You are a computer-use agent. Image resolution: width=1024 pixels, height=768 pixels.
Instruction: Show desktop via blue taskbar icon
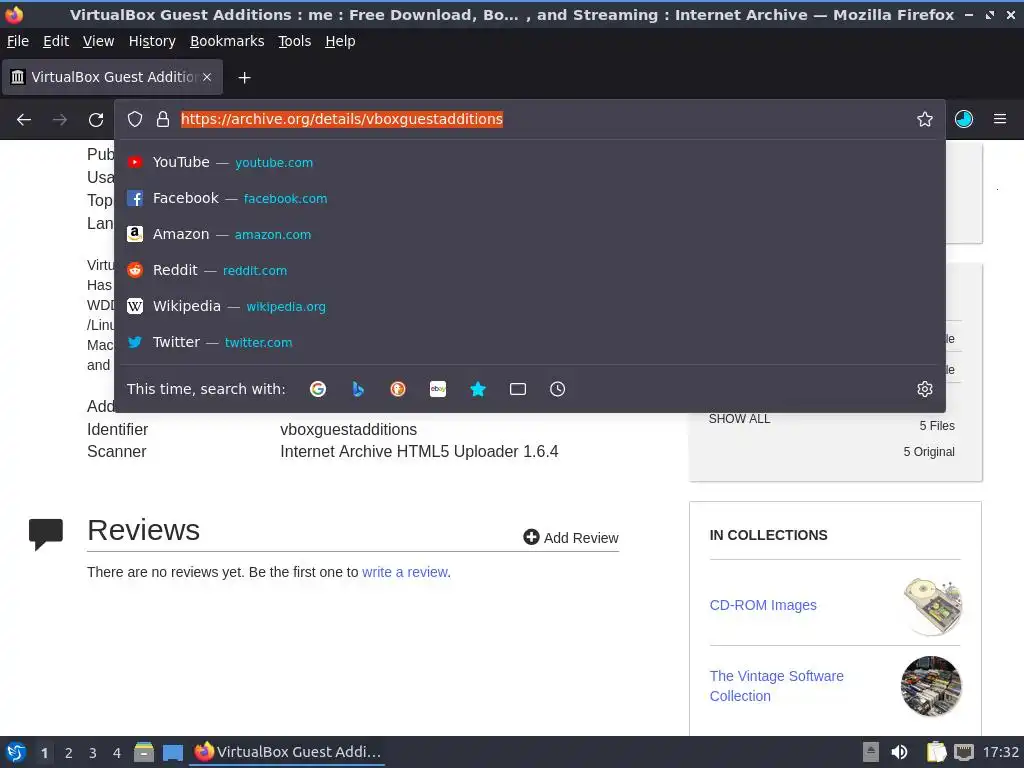(173, 752)
